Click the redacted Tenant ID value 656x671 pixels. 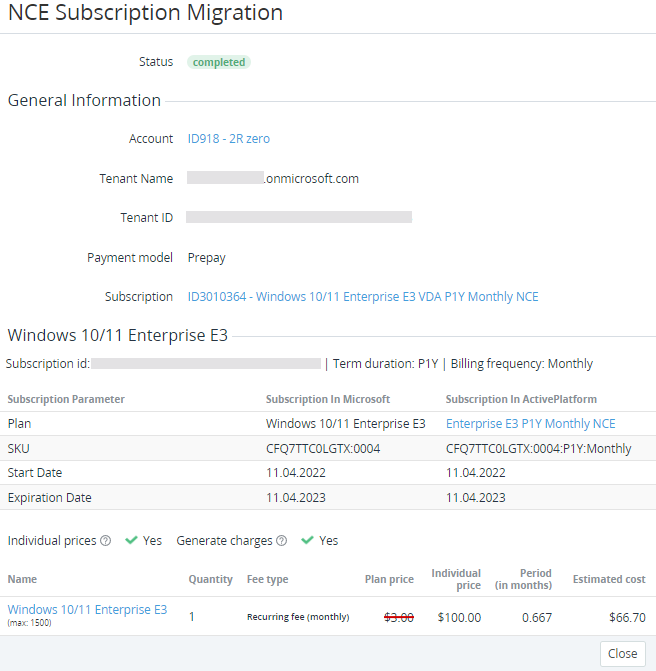pyautogui.click(x=299, y=217)
